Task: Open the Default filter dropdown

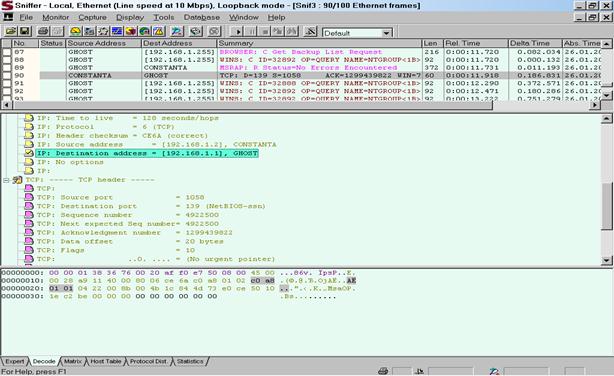Action: 386,33
